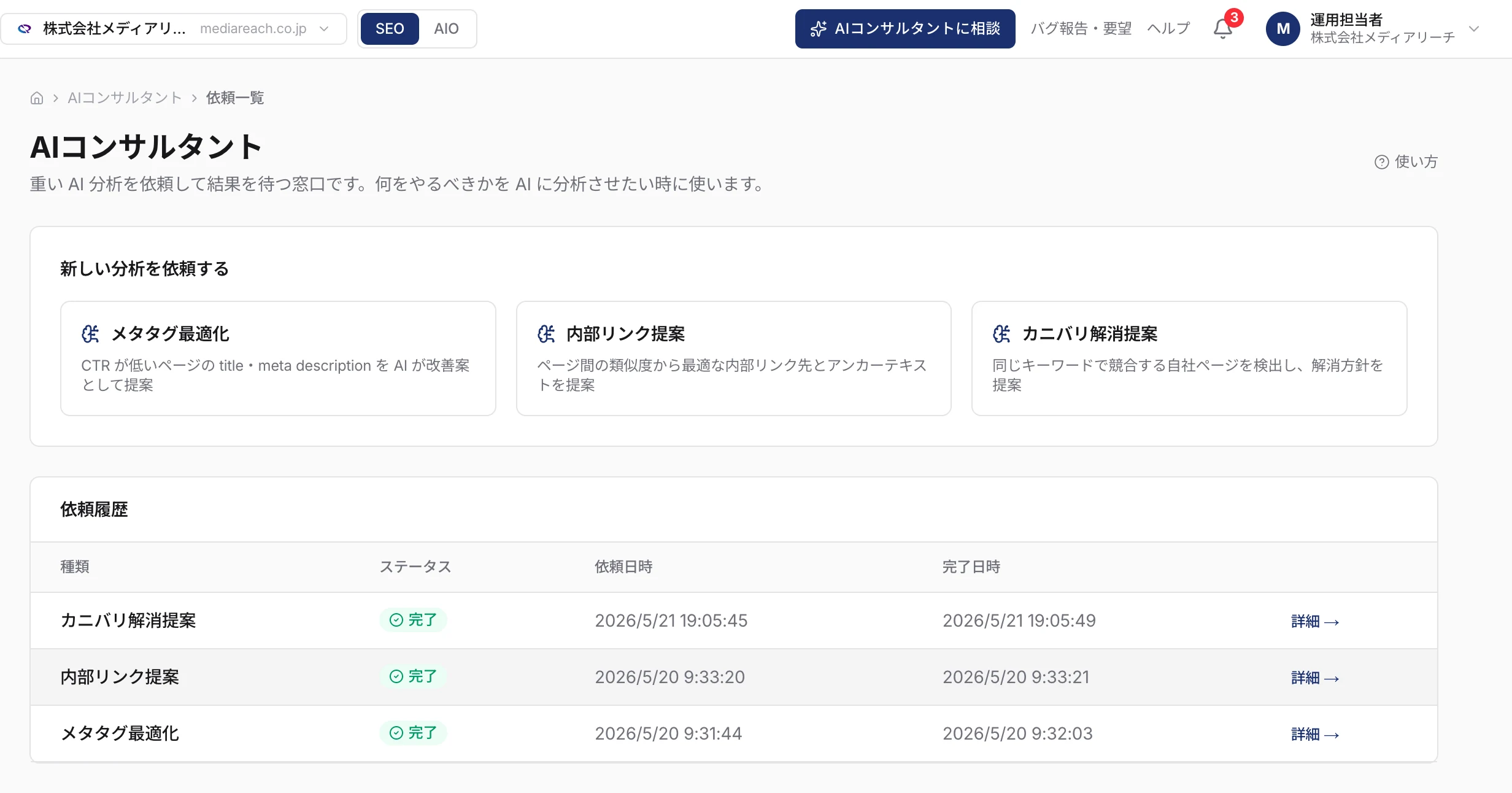1512x793 pixels.
Task: Click the home icon in breadcrumb
Action: (x=37, y=98)
